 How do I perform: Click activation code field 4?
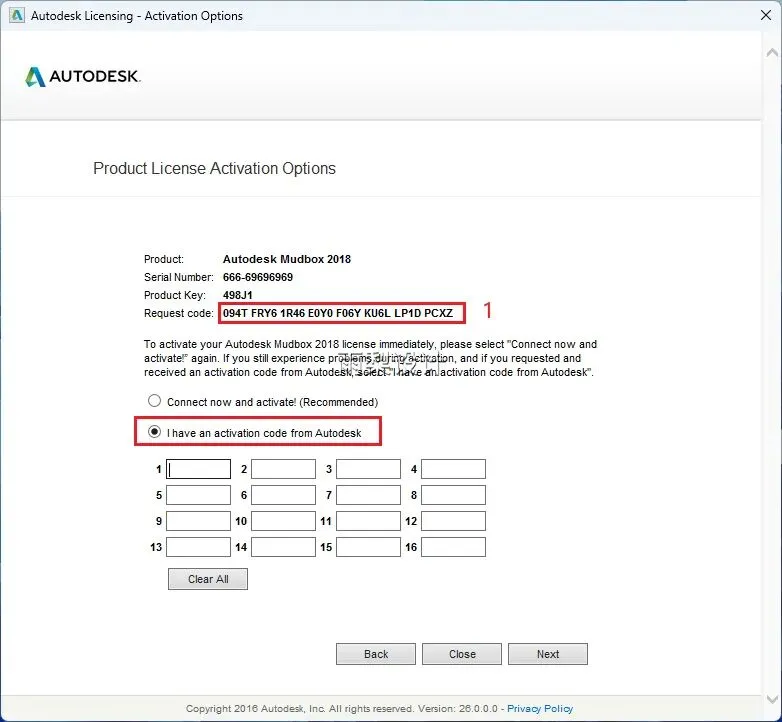point(453,469)
